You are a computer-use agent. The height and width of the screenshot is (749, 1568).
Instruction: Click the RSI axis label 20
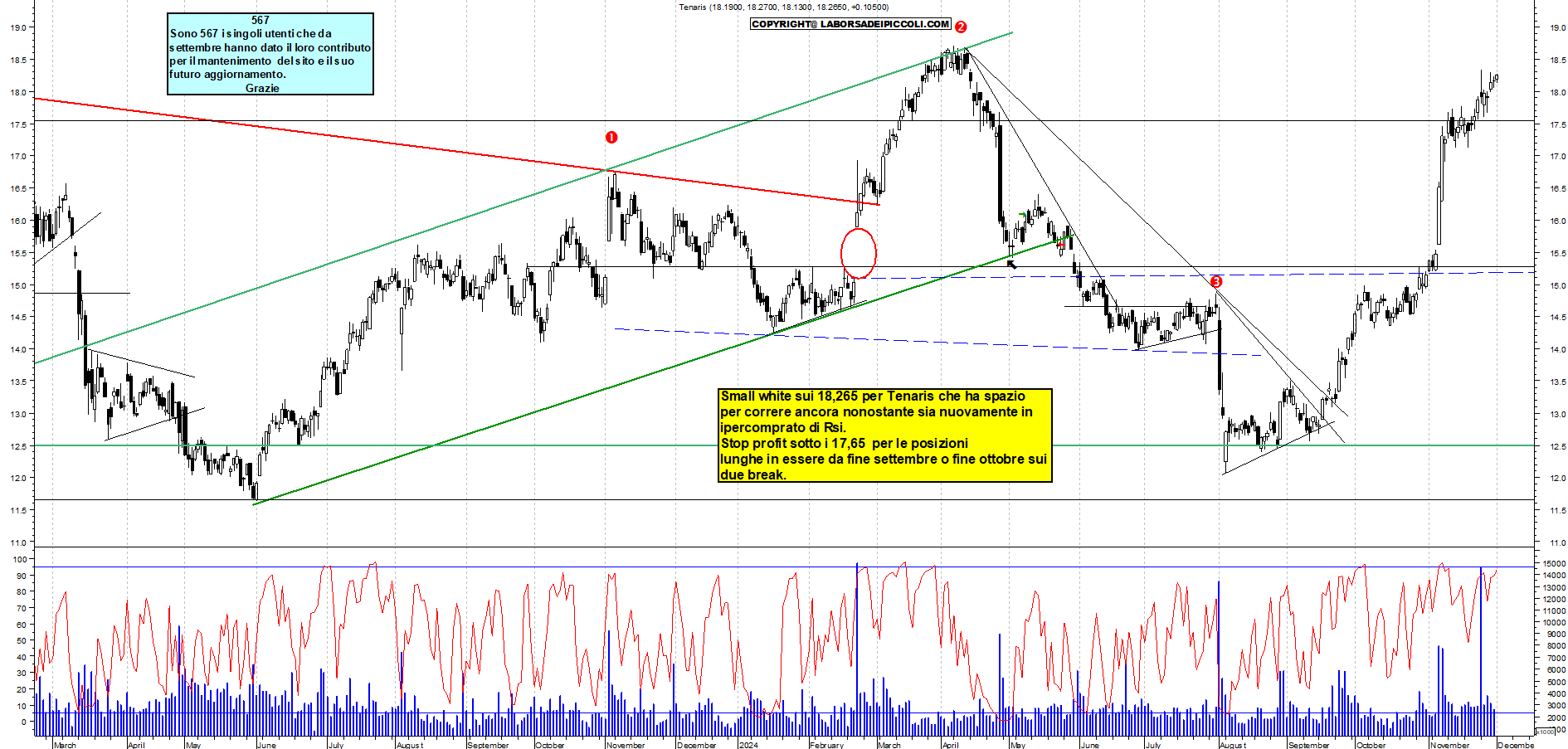pos(21,689)
